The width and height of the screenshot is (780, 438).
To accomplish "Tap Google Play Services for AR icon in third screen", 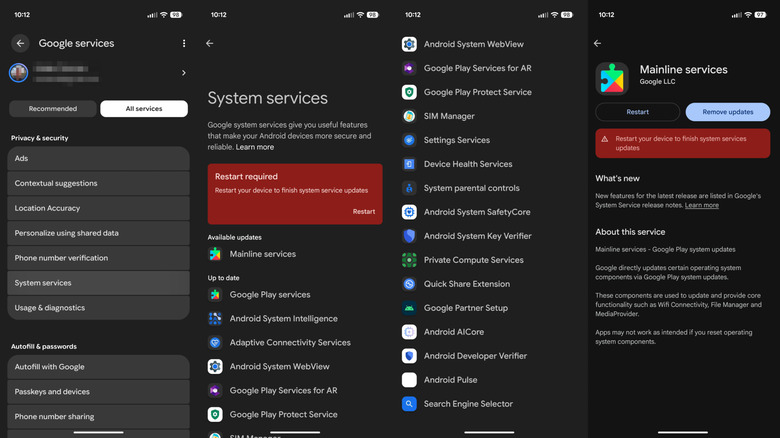I will [x=409, y=68].
